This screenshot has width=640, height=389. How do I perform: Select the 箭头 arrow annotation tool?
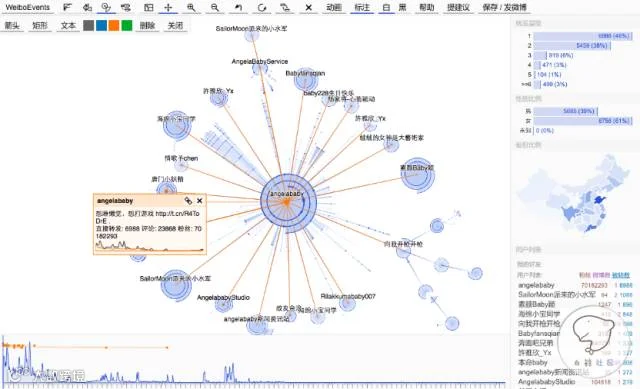12,25
